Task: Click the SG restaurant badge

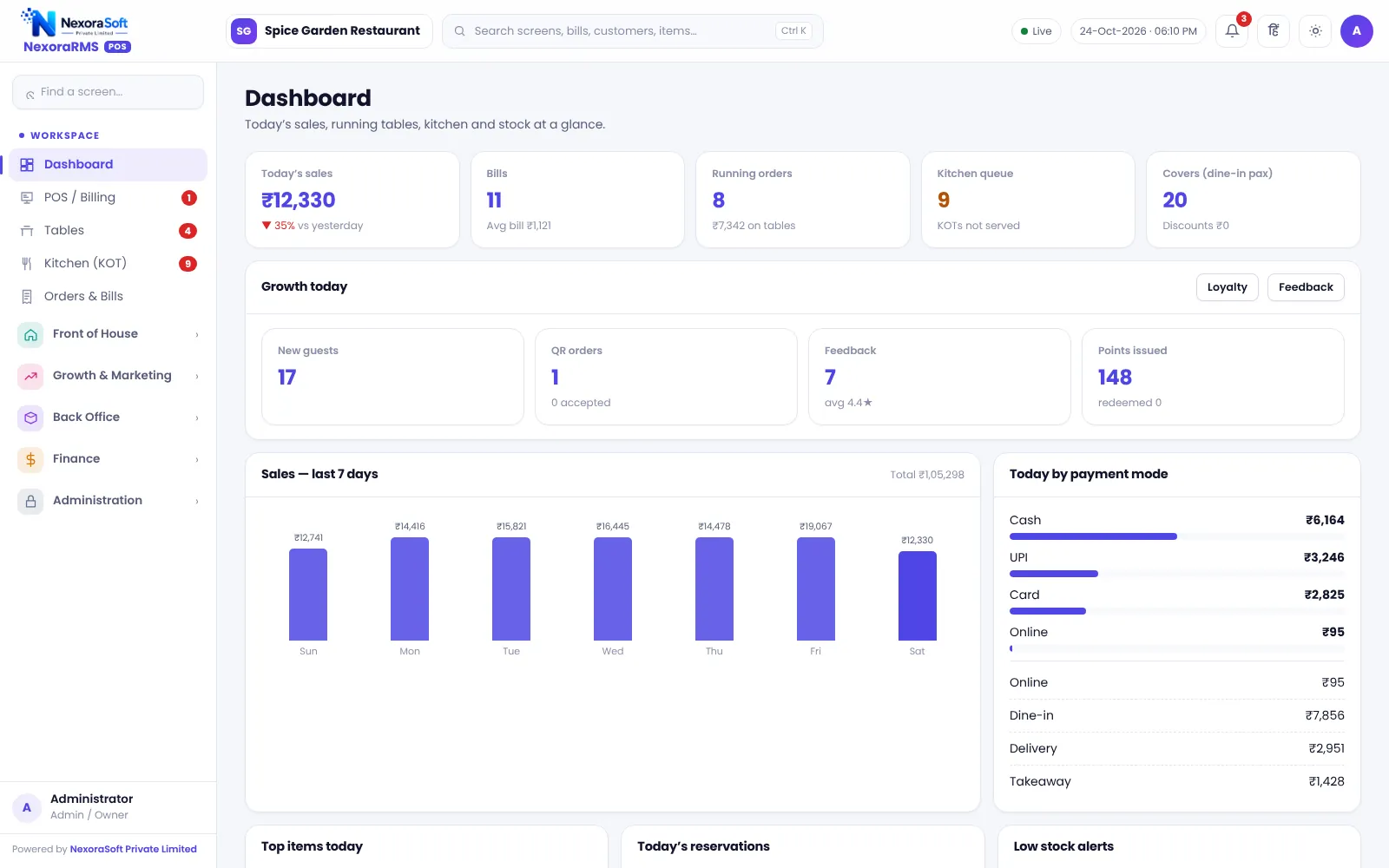Action: click(244, 31)
